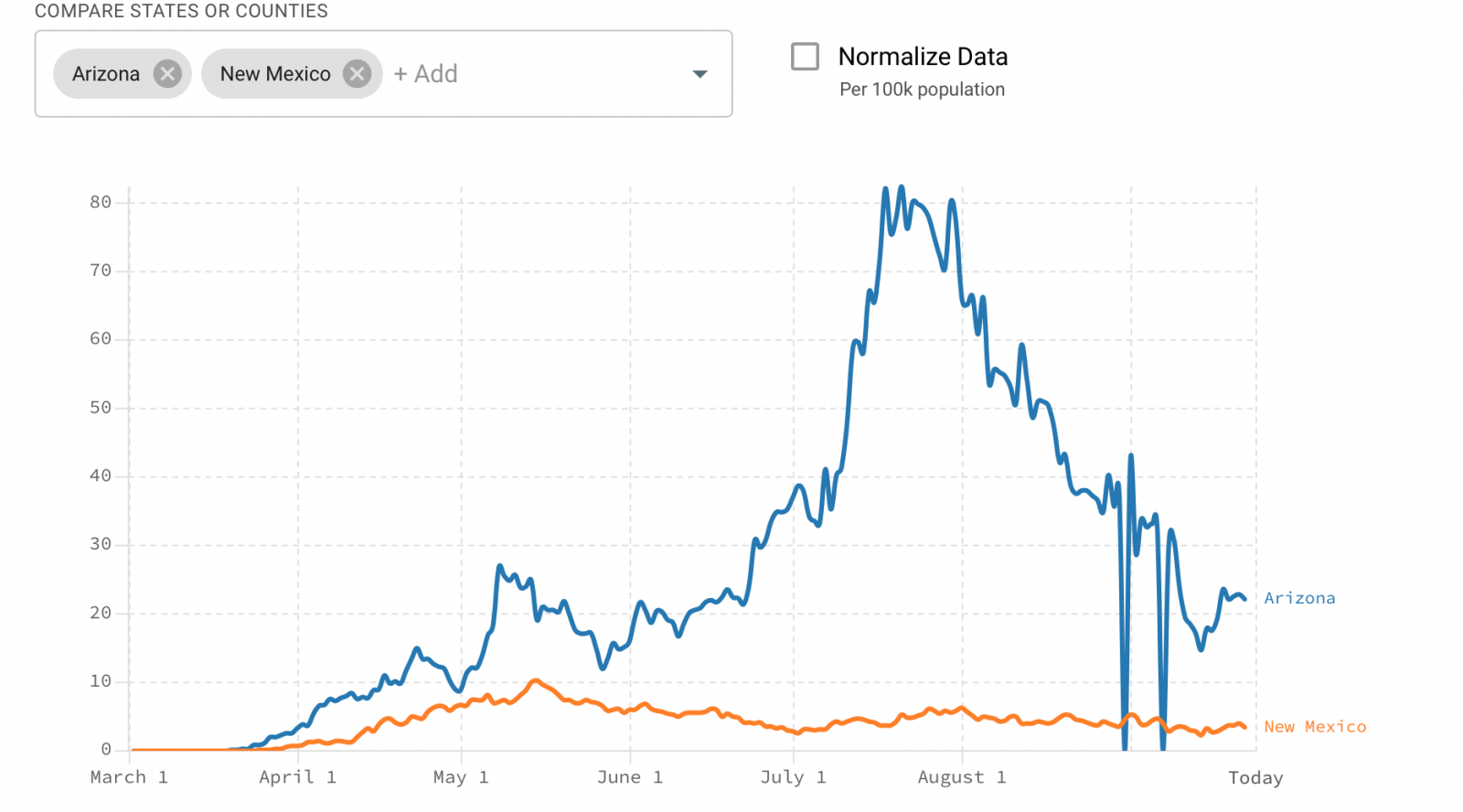Click the Arizona line label on chart

point(1299,598)
